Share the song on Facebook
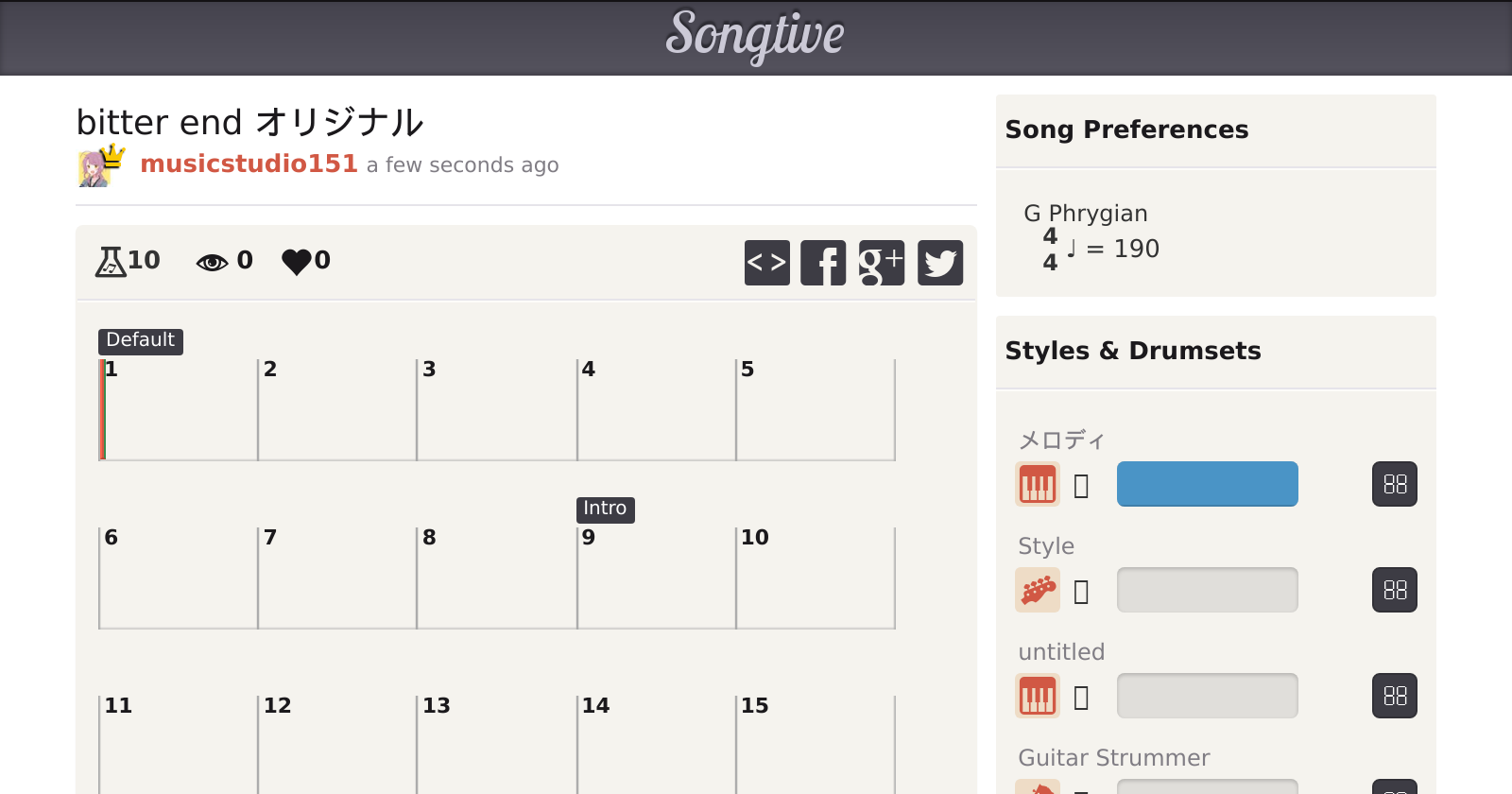Screen dimensions: 1512x794 pos(823,262)
